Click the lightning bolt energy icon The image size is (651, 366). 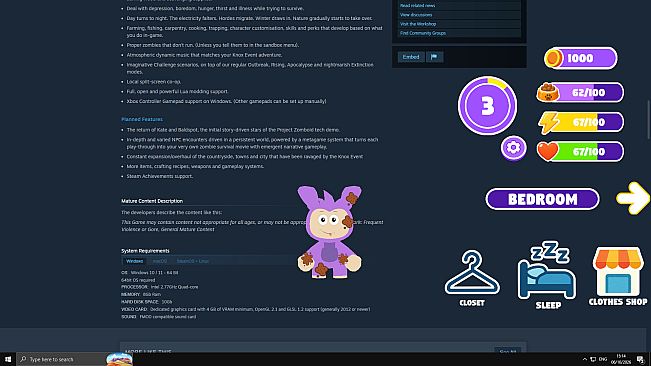pyautogui.click(x=548, y=122)
